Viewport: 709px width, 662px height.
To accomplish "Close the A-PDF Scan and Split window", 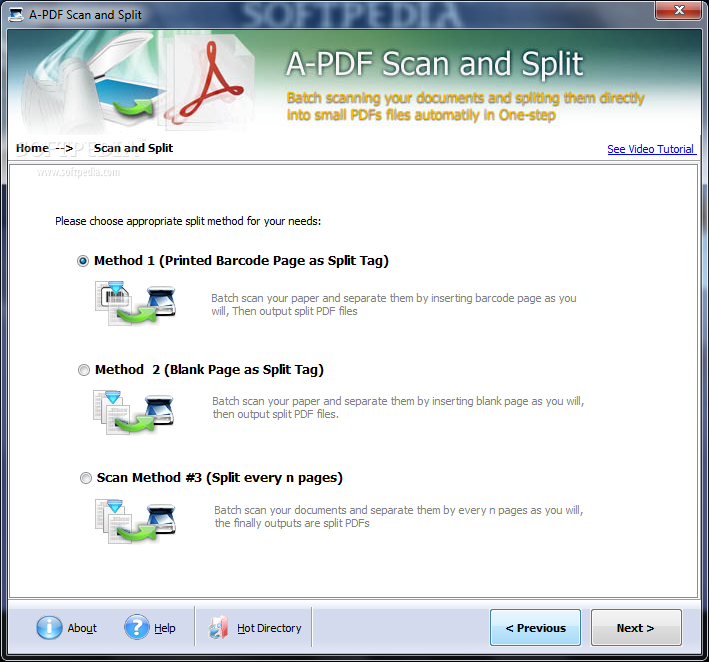I will point(679,10).
